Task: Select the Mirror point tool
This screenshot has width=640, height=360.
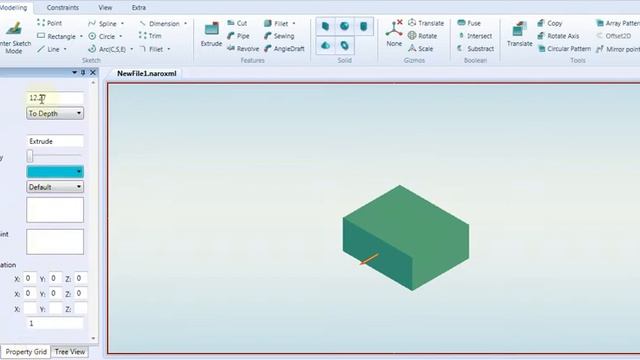Action: tap(618, 49)
